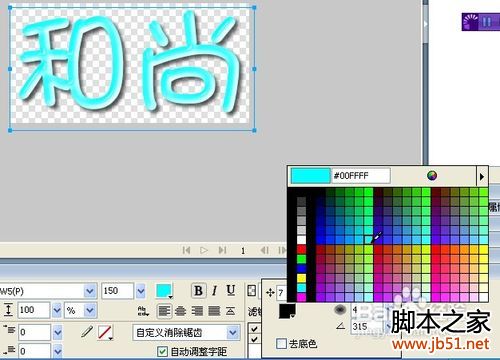Expand the font size dropdown

(141, 291)
